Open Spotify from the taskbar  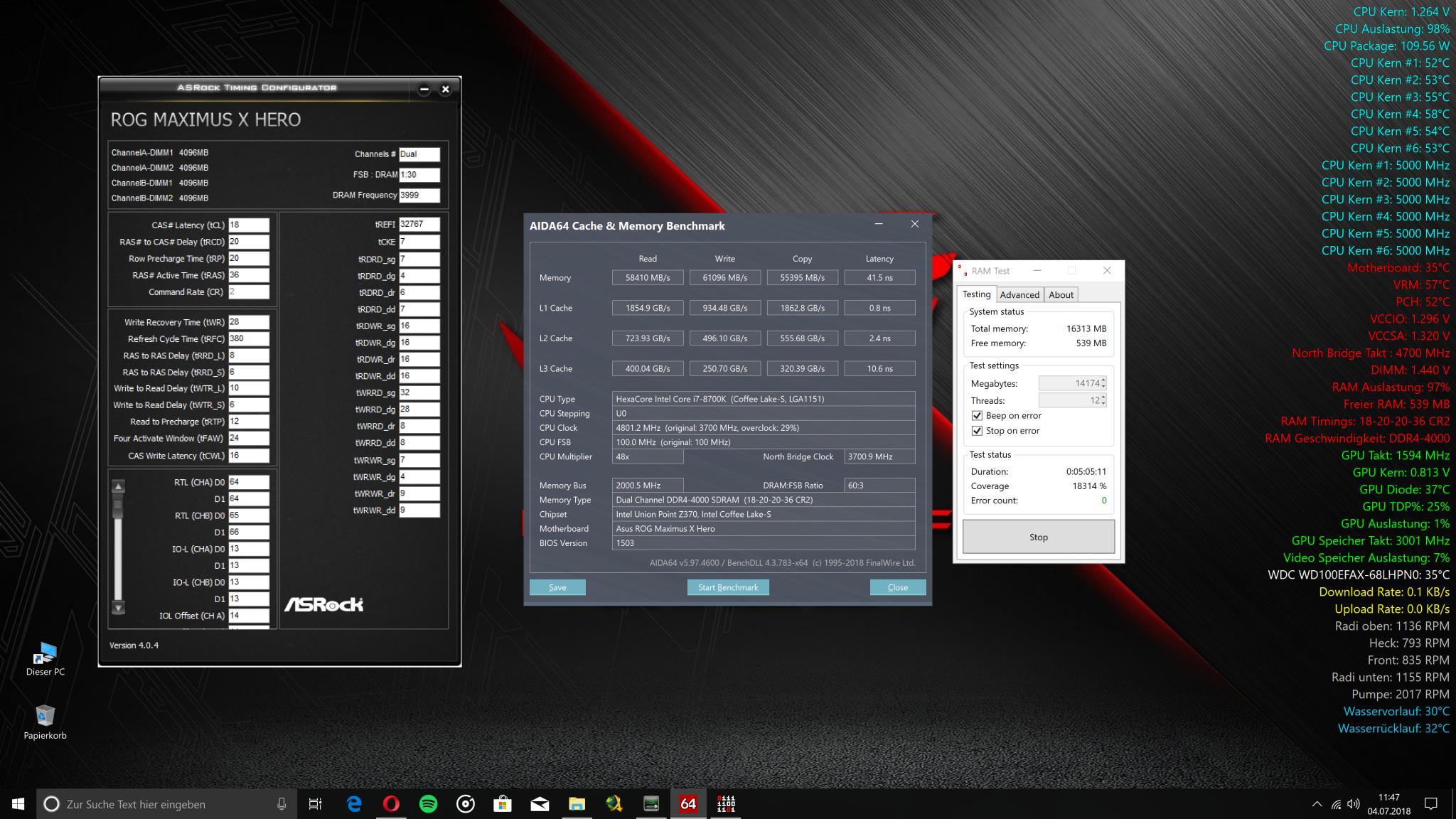click(428, 804)
